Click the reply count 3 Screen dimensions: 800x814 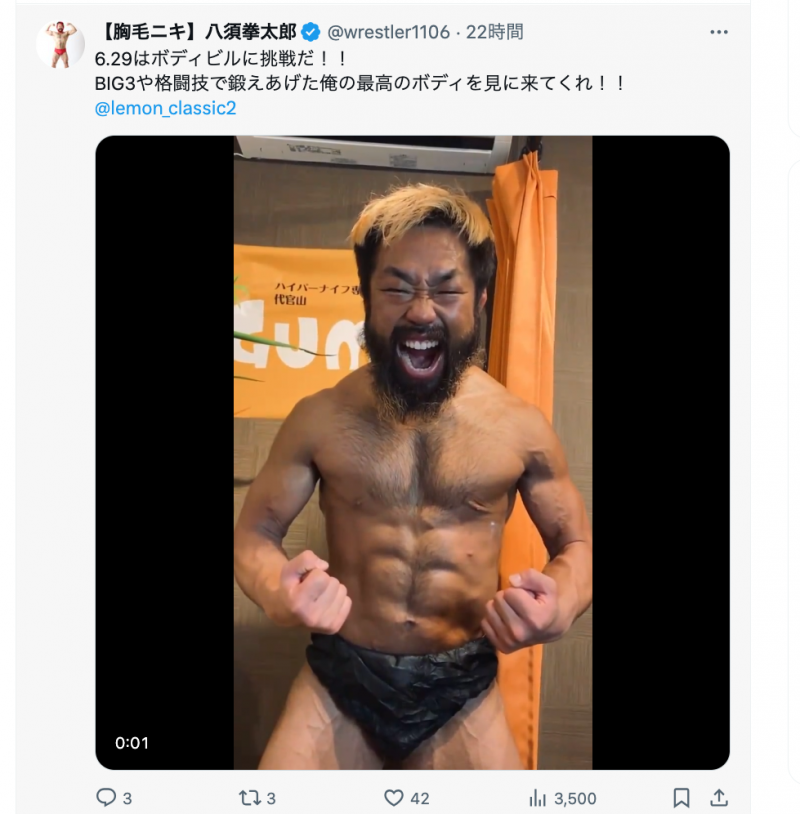(x=127, y=798)
